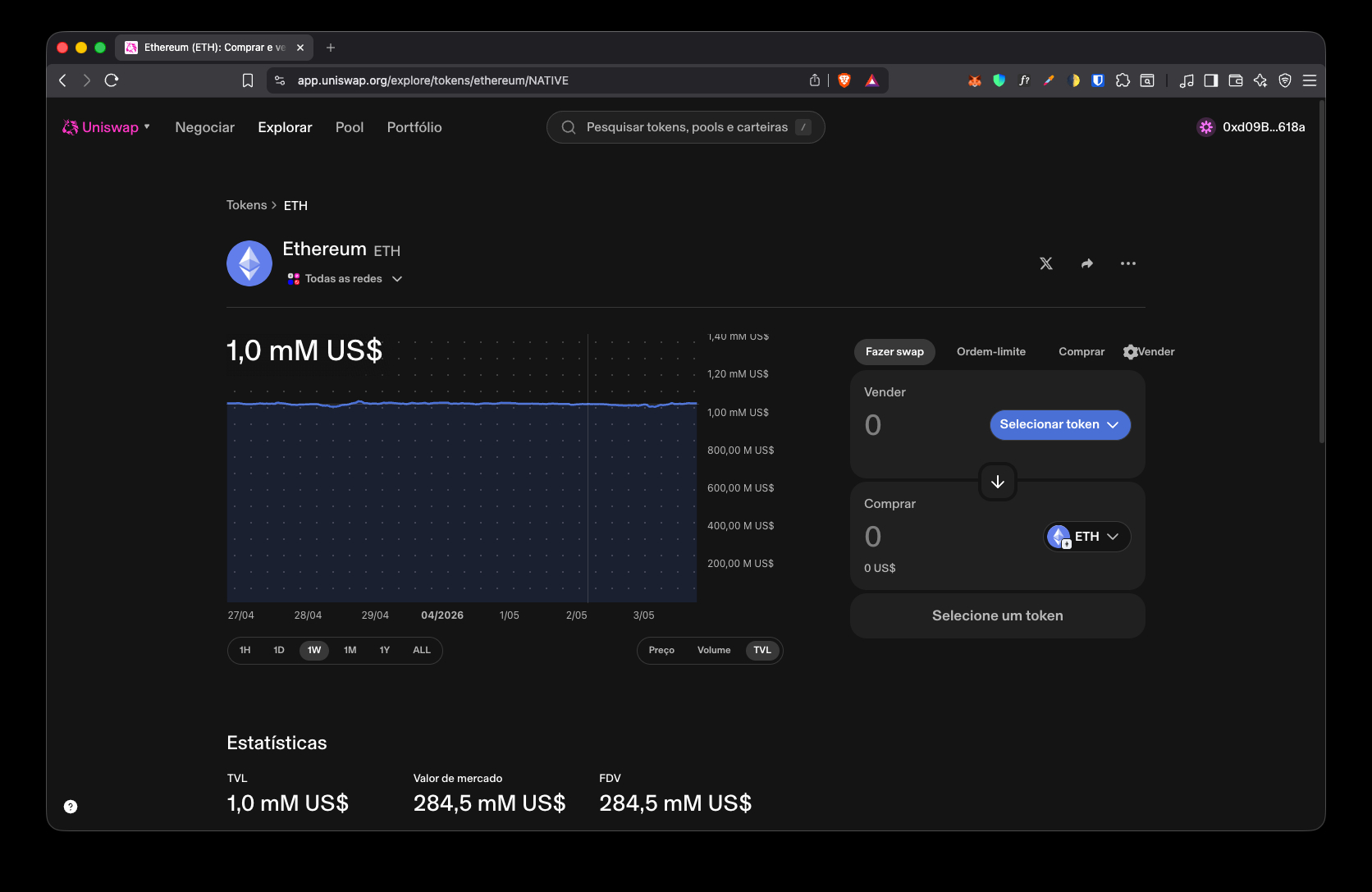Open the Brave Wallet icon
This screenshot has height=892, width=1372.
(x=1236, y=80)
